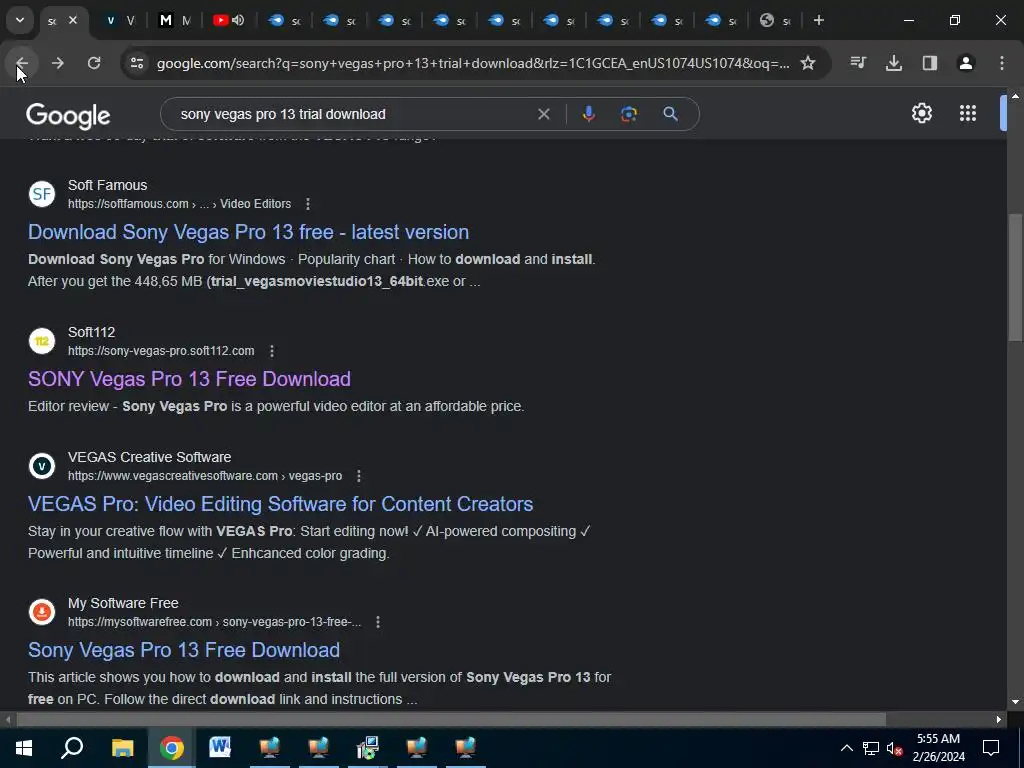The width and height of the screenshot is (1024, 768).
Task: Open Chrome three-dot menu
Action: tap(1002, 63)
